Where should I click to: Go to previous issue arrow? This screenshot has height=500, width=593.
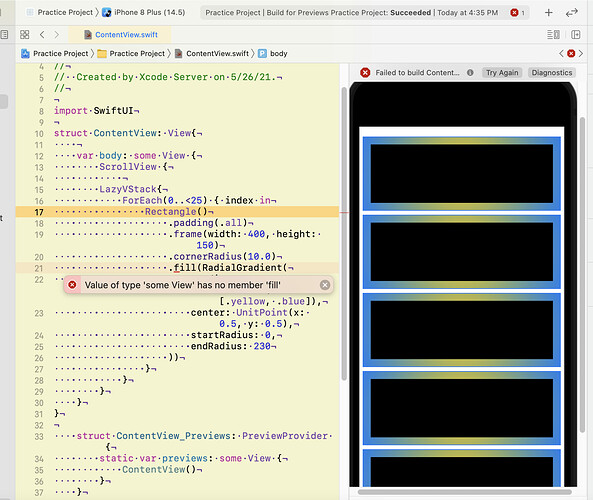tap(561, 54)
